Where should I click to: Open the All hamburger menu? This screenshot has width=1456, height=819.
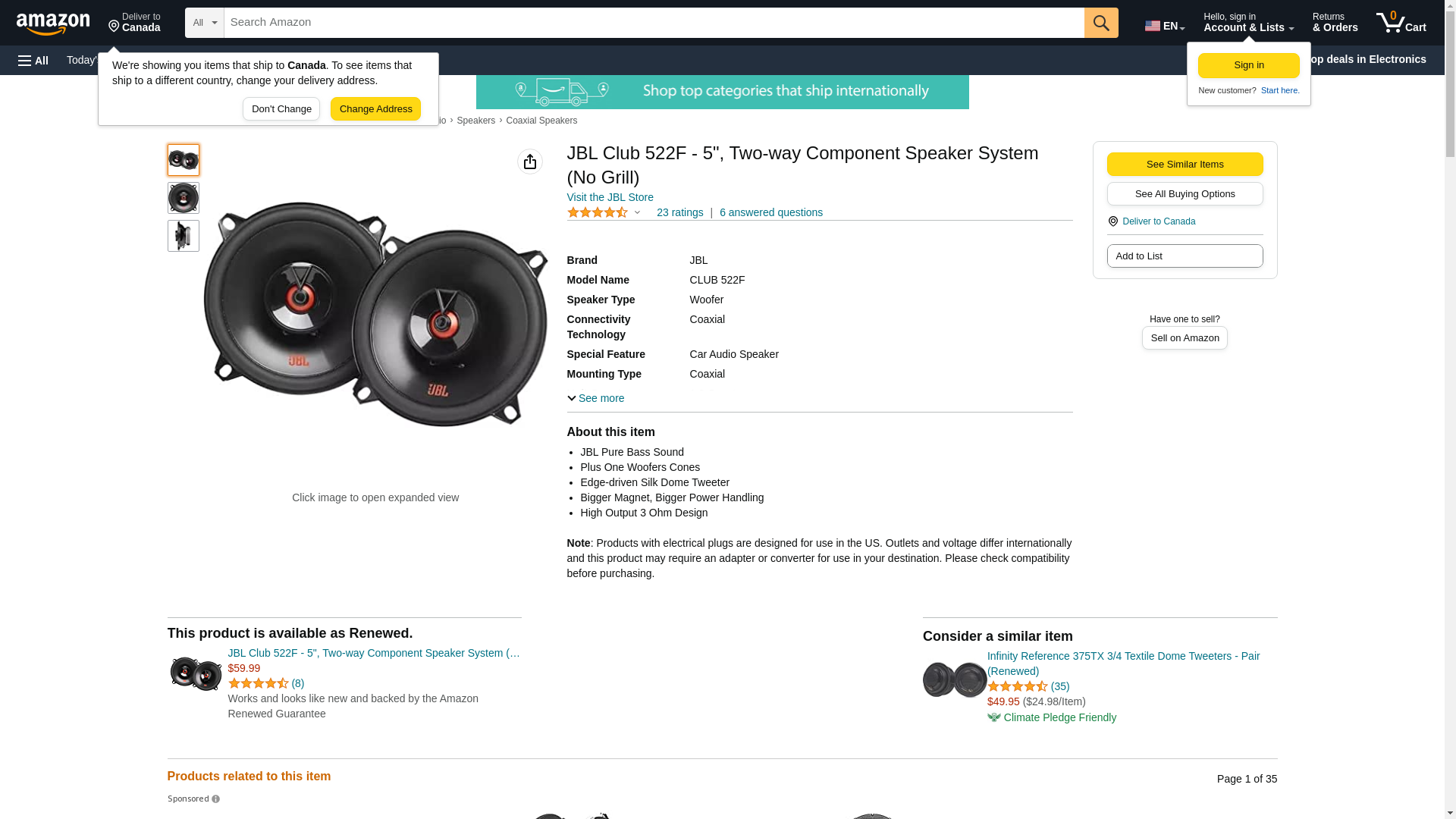[x=33, y=60]
